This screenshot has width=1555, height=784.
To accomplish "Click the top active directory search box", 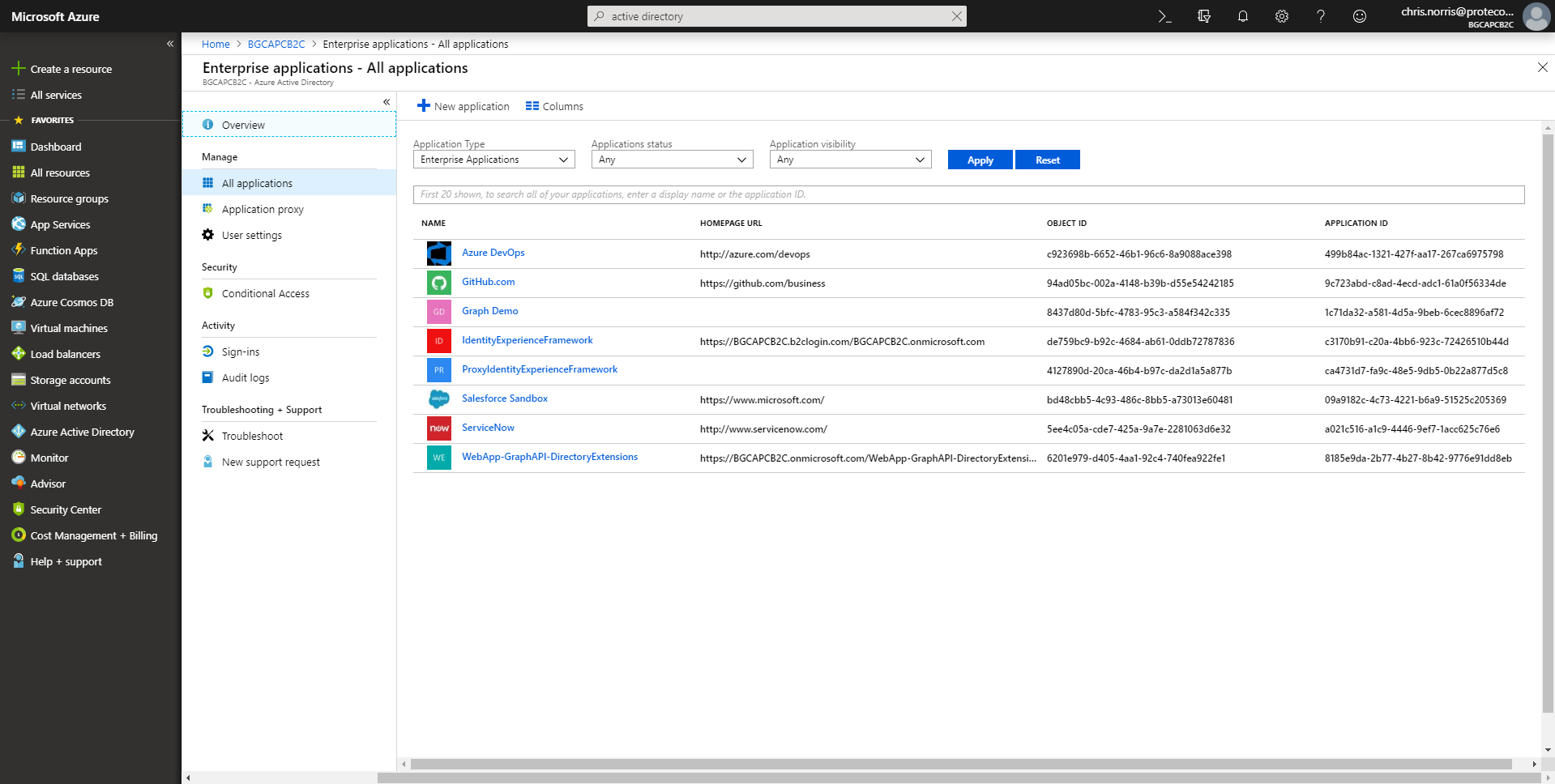I will [x=777, y=16].
